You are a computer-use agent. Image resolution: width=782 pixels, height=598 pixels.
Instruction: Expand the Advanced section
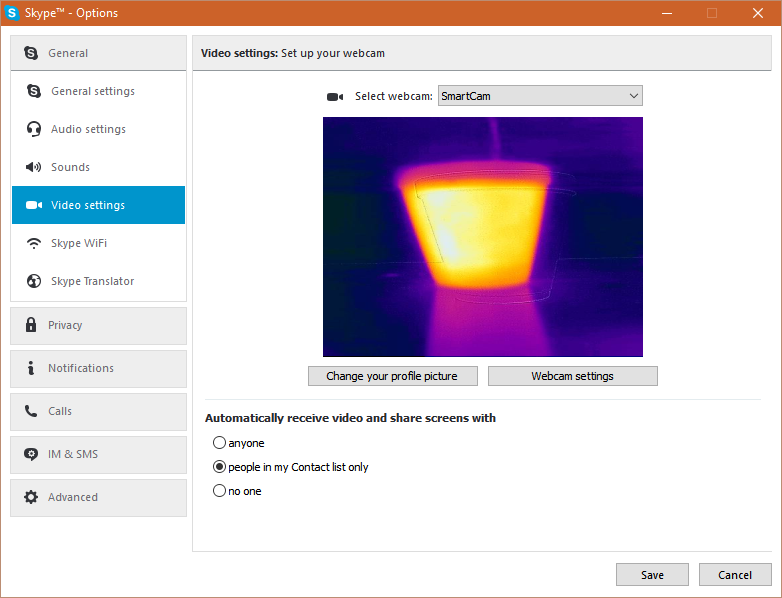(x=98, y=498)
